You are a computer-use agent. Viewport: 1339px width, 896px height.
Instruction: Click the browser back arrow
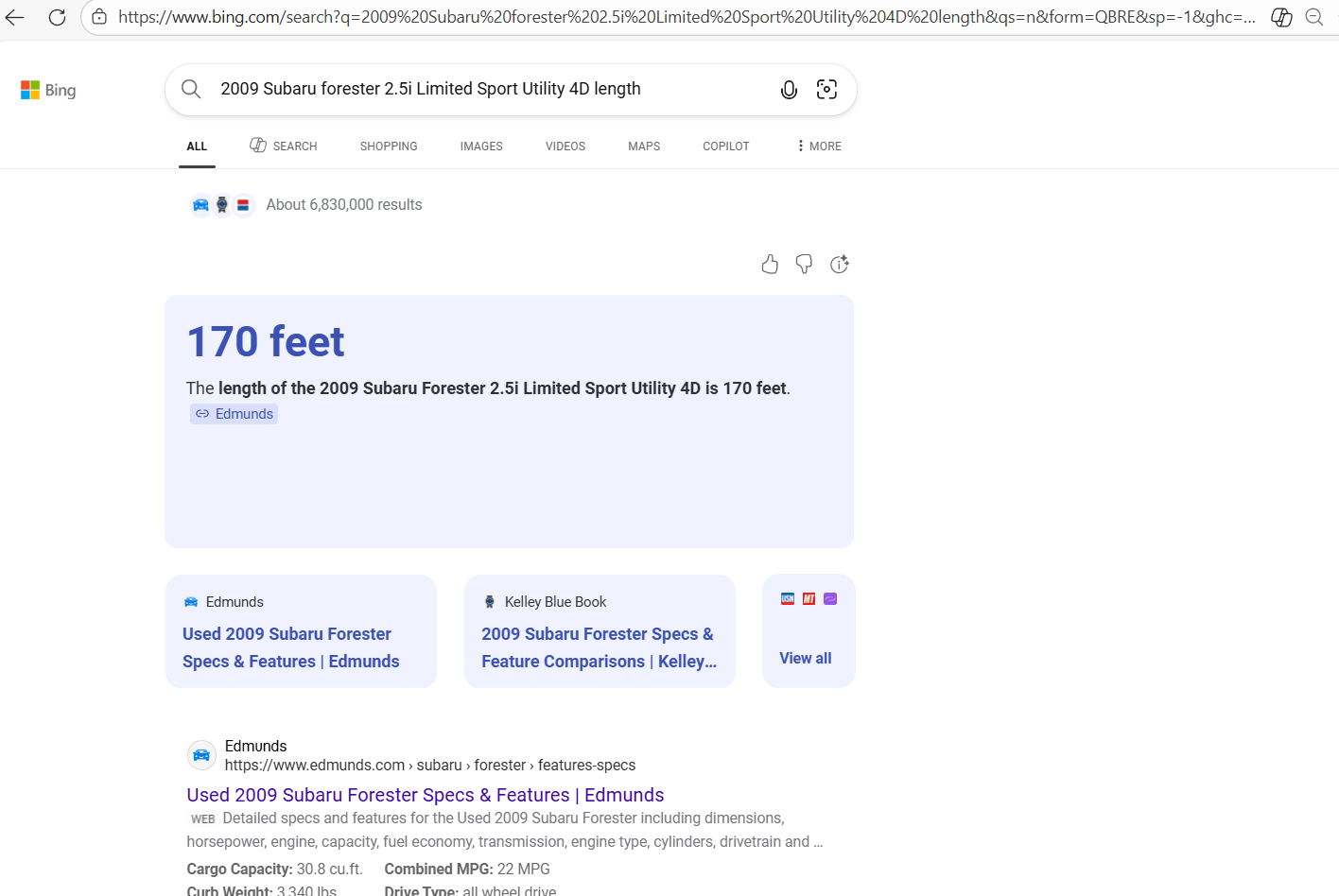[15, 17]
